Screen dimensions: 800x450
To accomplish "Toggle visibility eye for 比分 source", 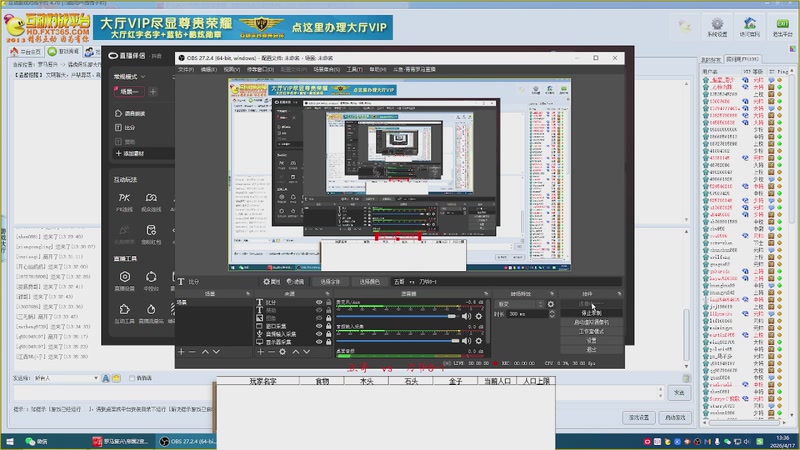I will tap(319, 303).
